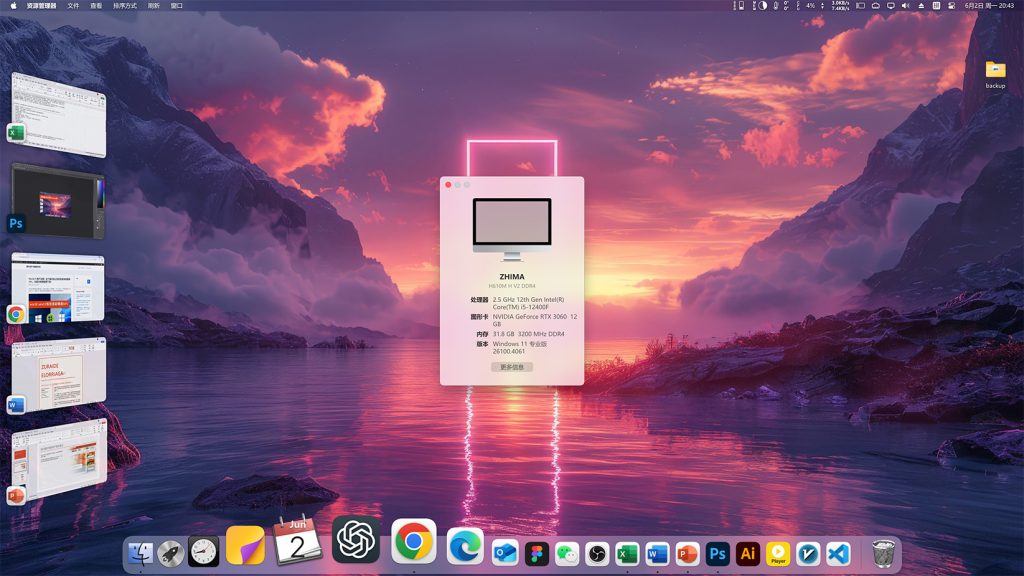Open Microsoft Edge in the dock
Viewport: 1024px width, 576px height.
(x=465, y=546)
